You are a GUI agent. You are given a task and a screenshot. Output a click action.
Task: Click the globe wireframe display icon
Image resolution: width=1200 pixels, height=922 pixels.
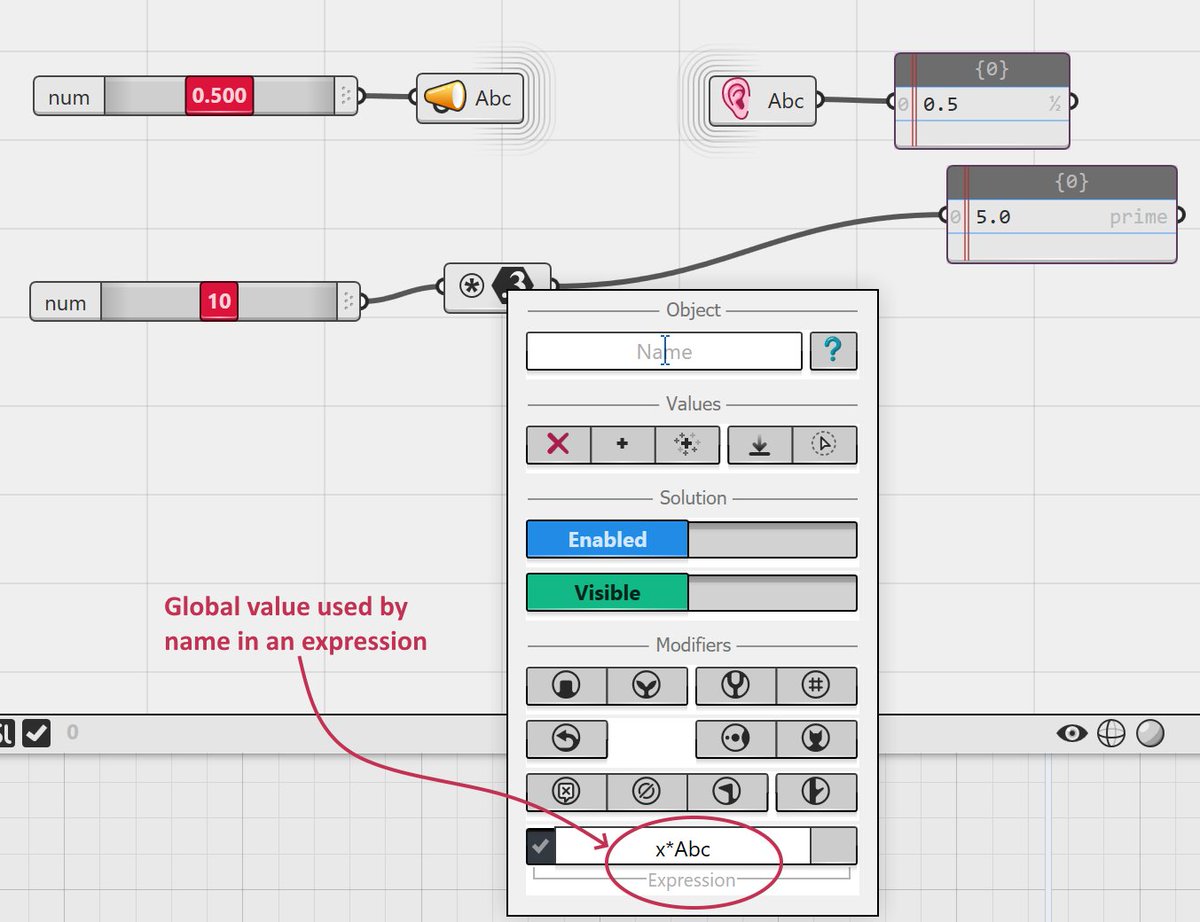1111,734
